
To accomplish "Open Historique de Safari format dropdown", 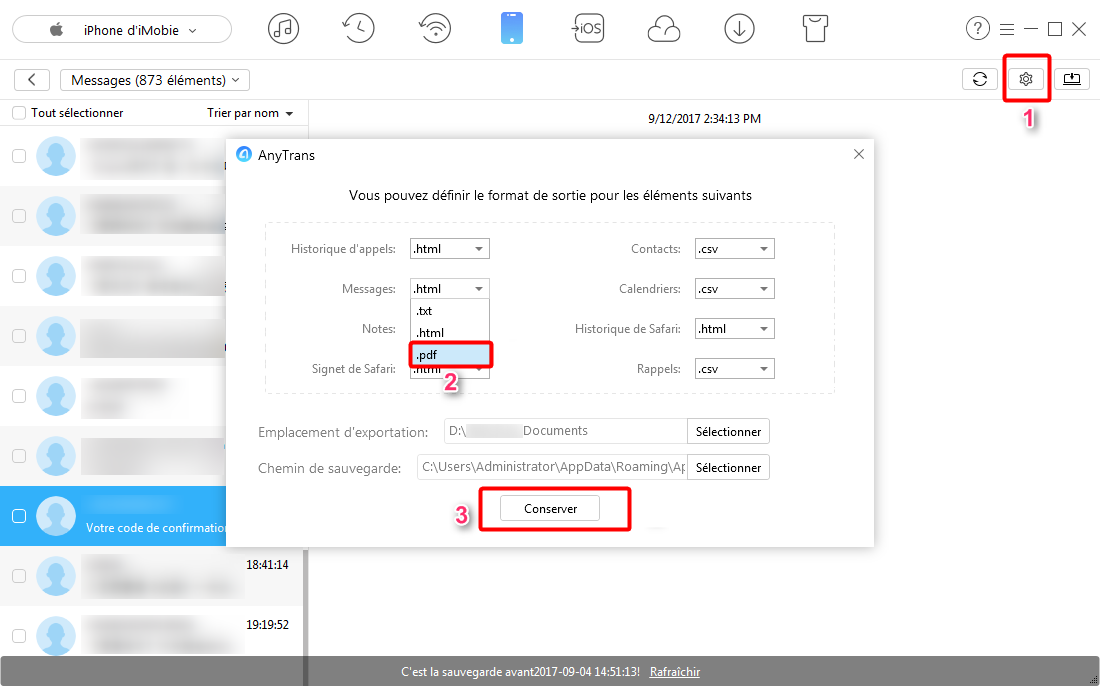I will 735,328.
